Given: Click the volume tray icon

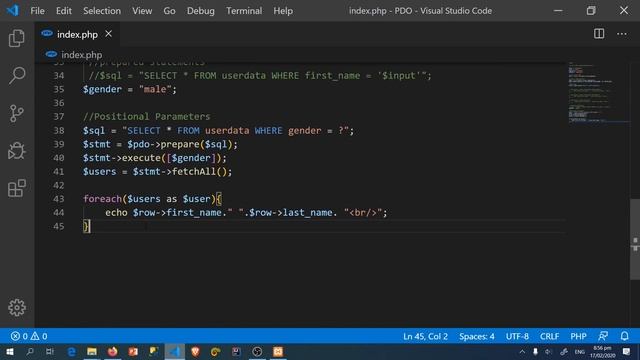Looking at the screenshot, I should pos(549,351).
